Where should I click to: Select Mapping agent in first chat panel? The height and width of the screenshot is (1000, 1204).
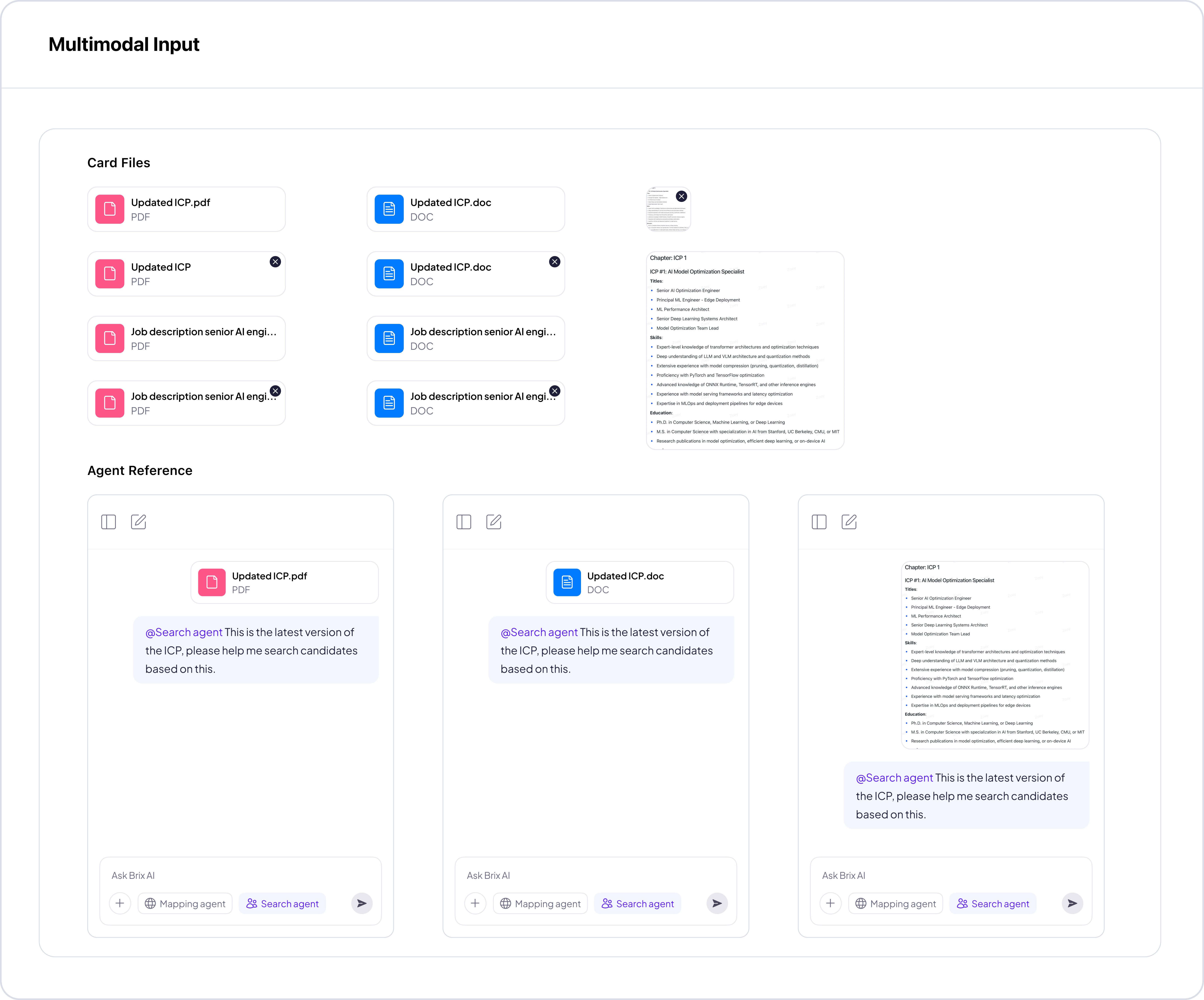click(x=185, y=904)
